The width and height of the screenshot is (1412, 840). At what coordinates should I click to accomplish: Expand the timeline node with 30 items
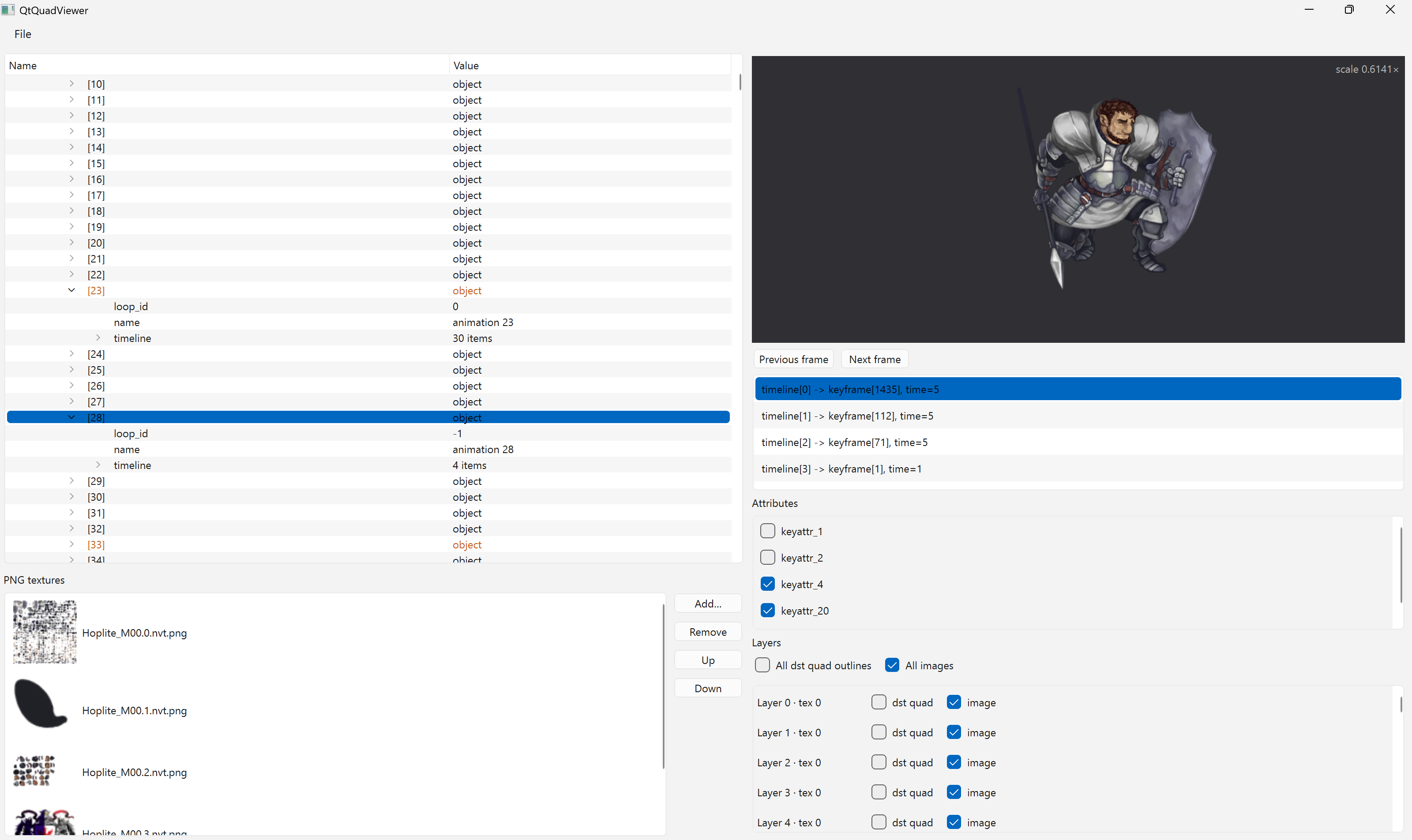pyautogui.click(x=98, y=338)
